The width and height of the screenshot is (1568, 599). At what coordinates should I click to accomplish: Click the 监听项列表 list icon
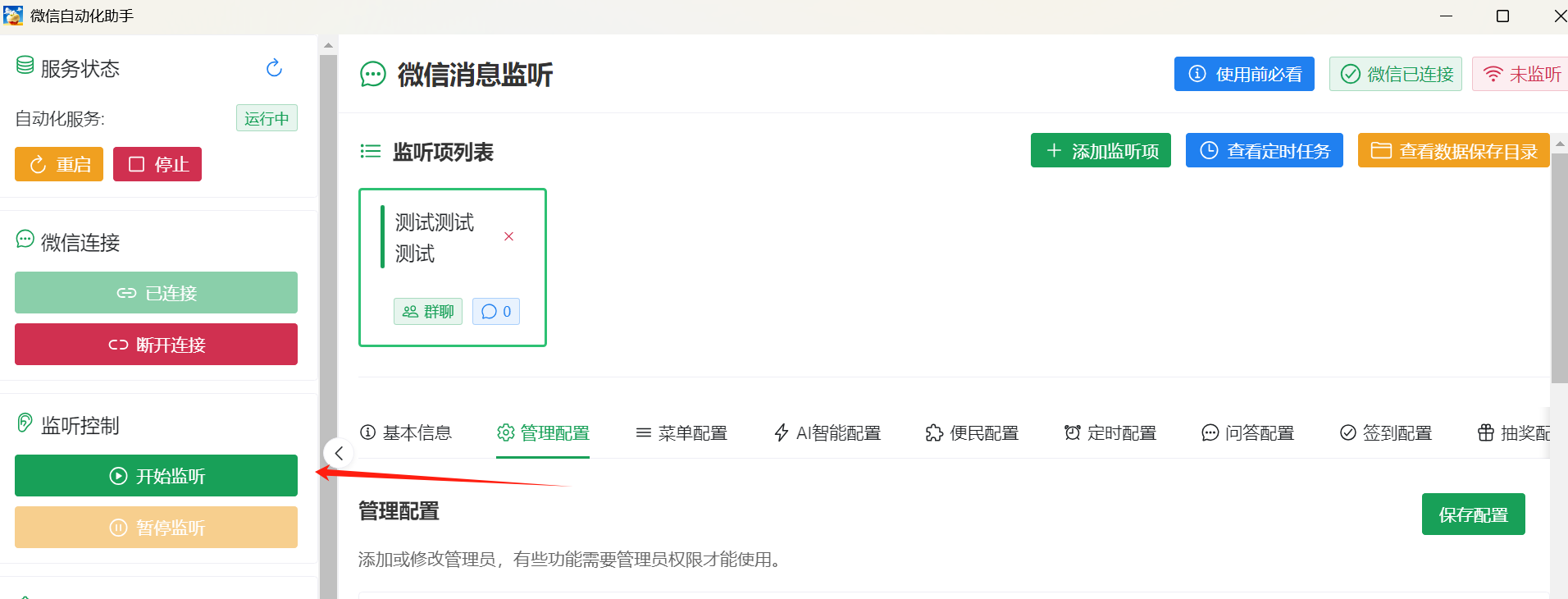click(x=371, y=151)
